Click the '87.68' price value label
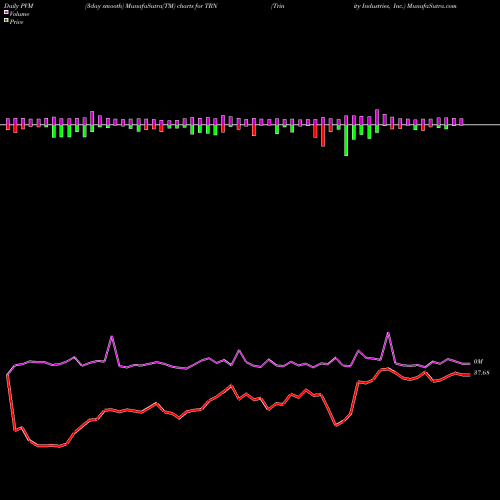This screenshot has width=500, height=500. (x=482, y=373)
